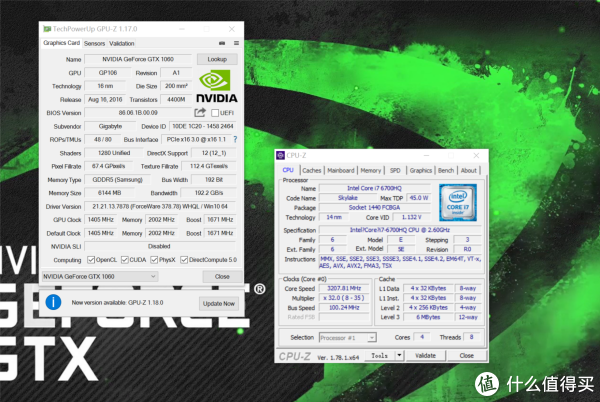Click the Max TDP 45.0 W value
Viewport: 600px width, 402px height.
click(x=419, y=198)
